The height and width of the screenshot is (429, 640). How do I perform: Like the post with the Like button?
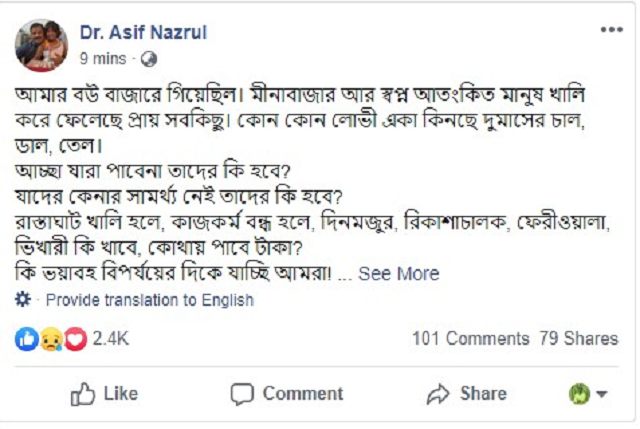104,394
